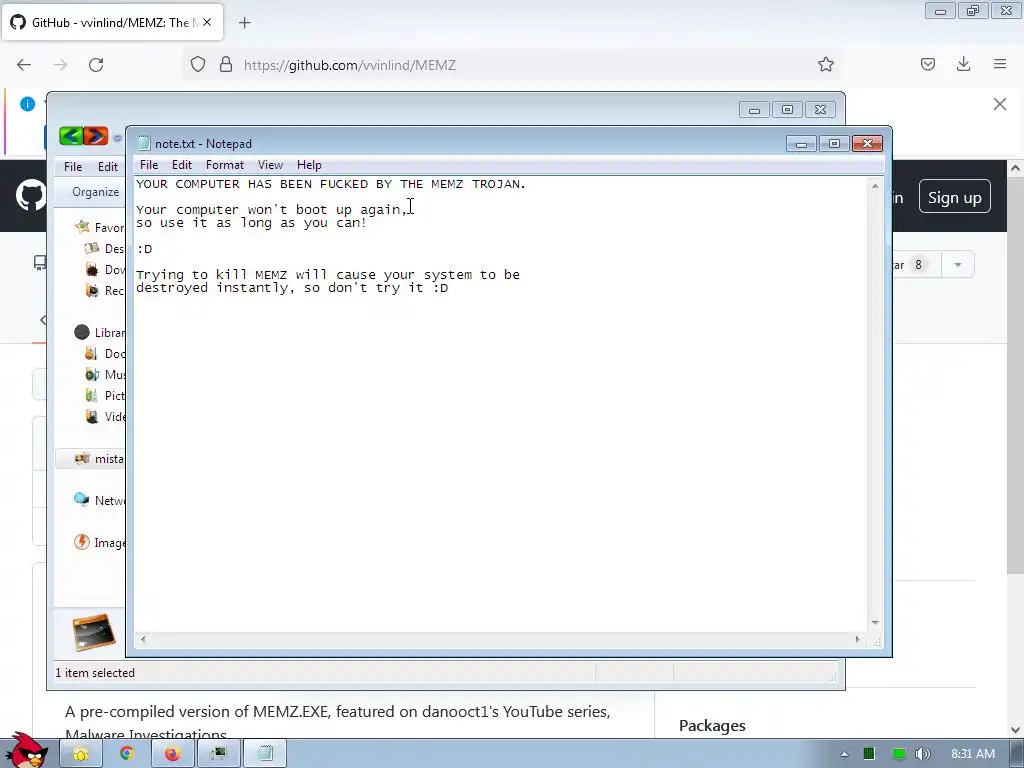Click Notepad's horizontal scrollbar right arrow
The height and width of the screenshot is (768, 1024).
pyautogui.click(x=858, y=639)
